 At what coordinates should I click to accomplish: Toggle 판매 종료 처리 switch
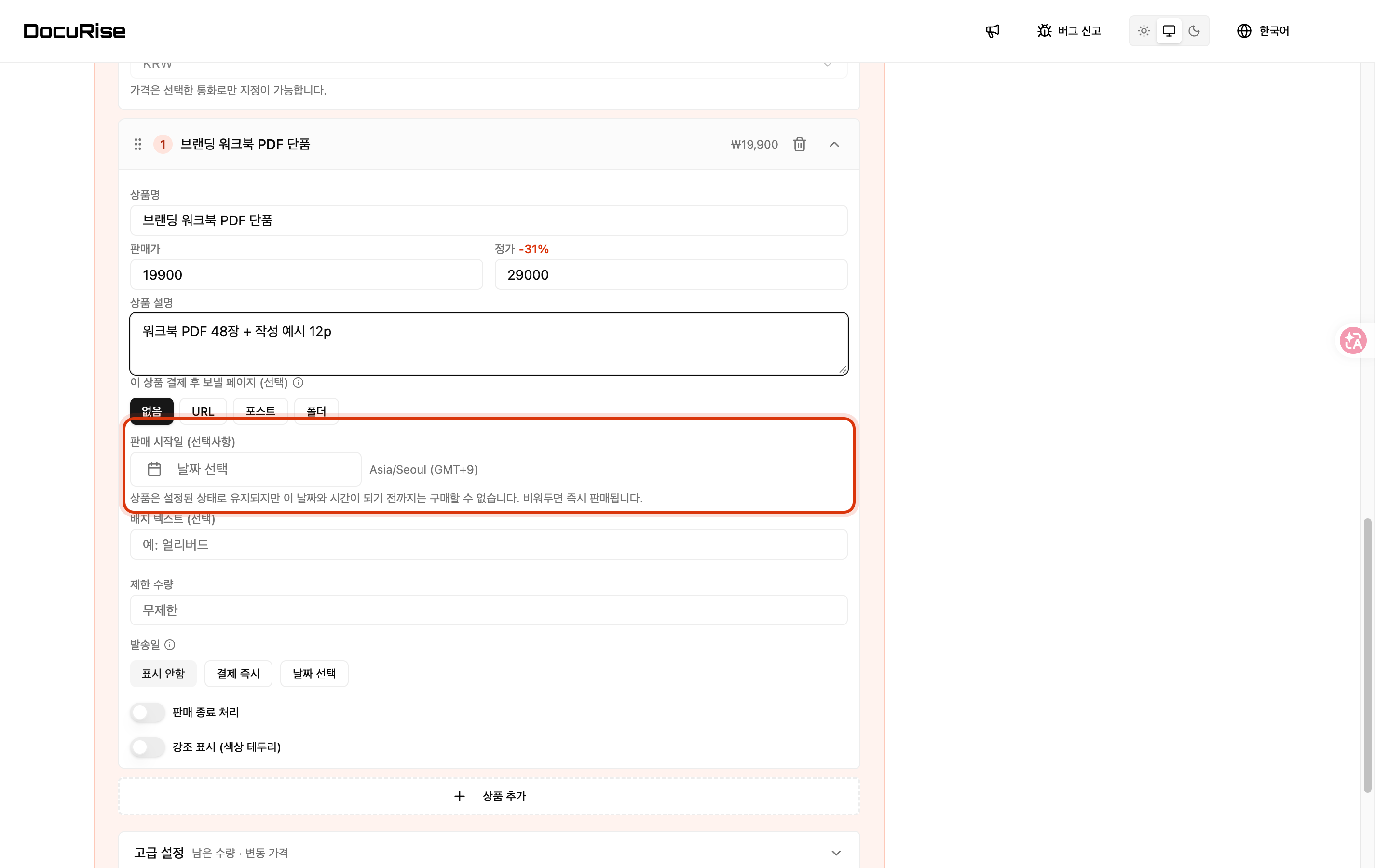click(x=148, y=712)
